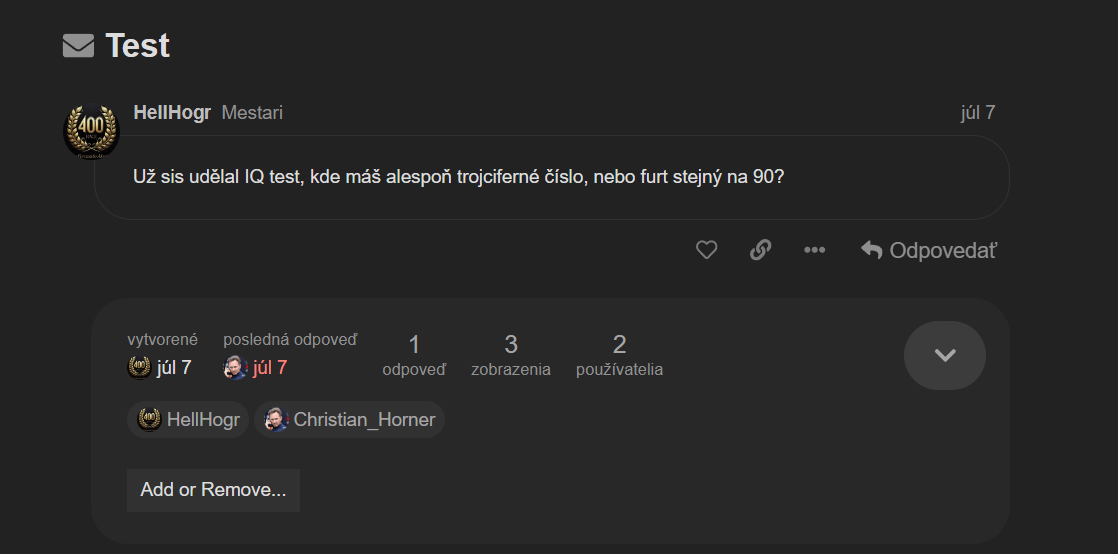
Task: Click the vytvorené júl 7 created date
Action: pos(174,367)
